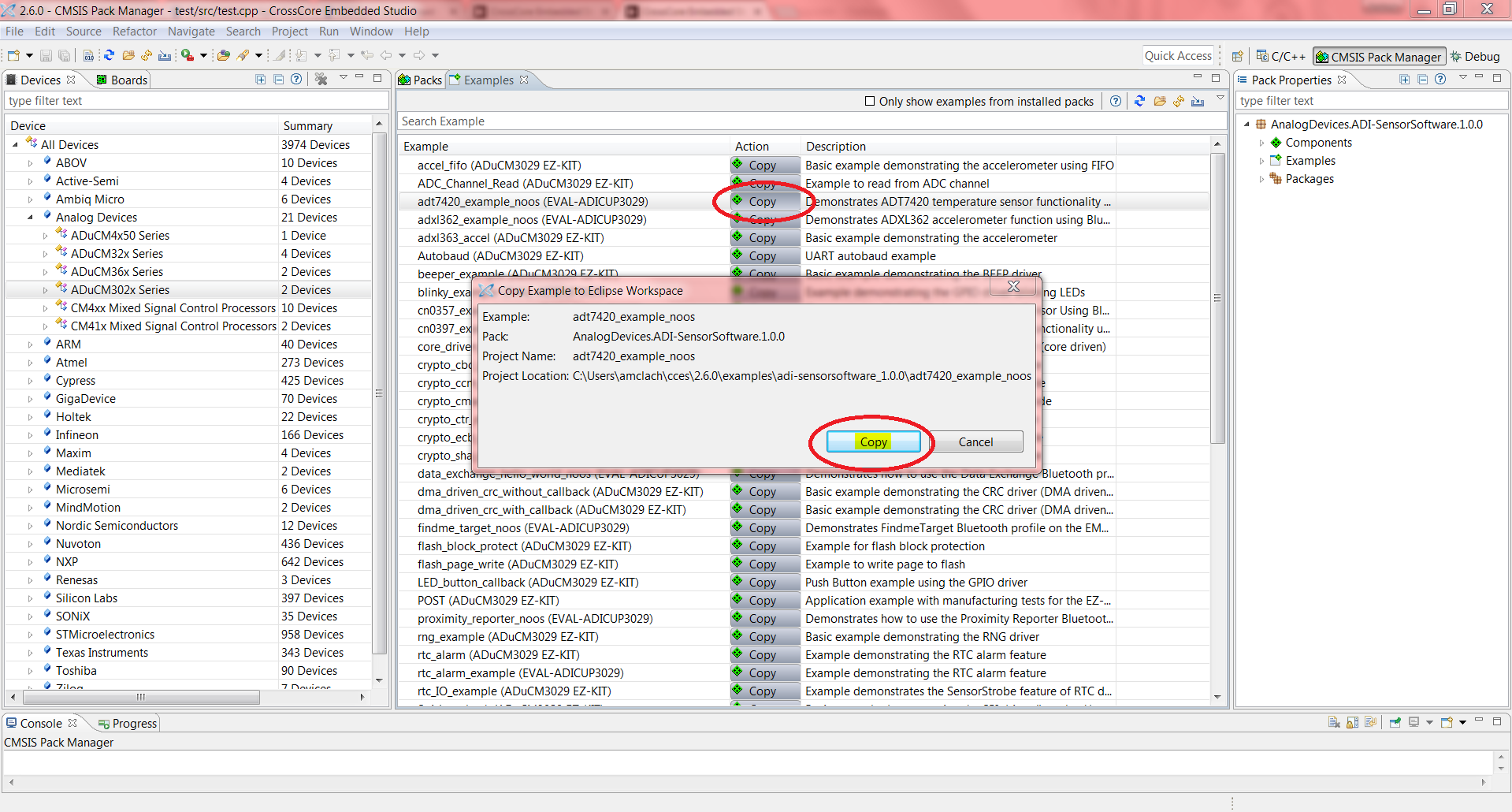Expand the ARM vendor node
1512x812 pixels.
point(30,345)
